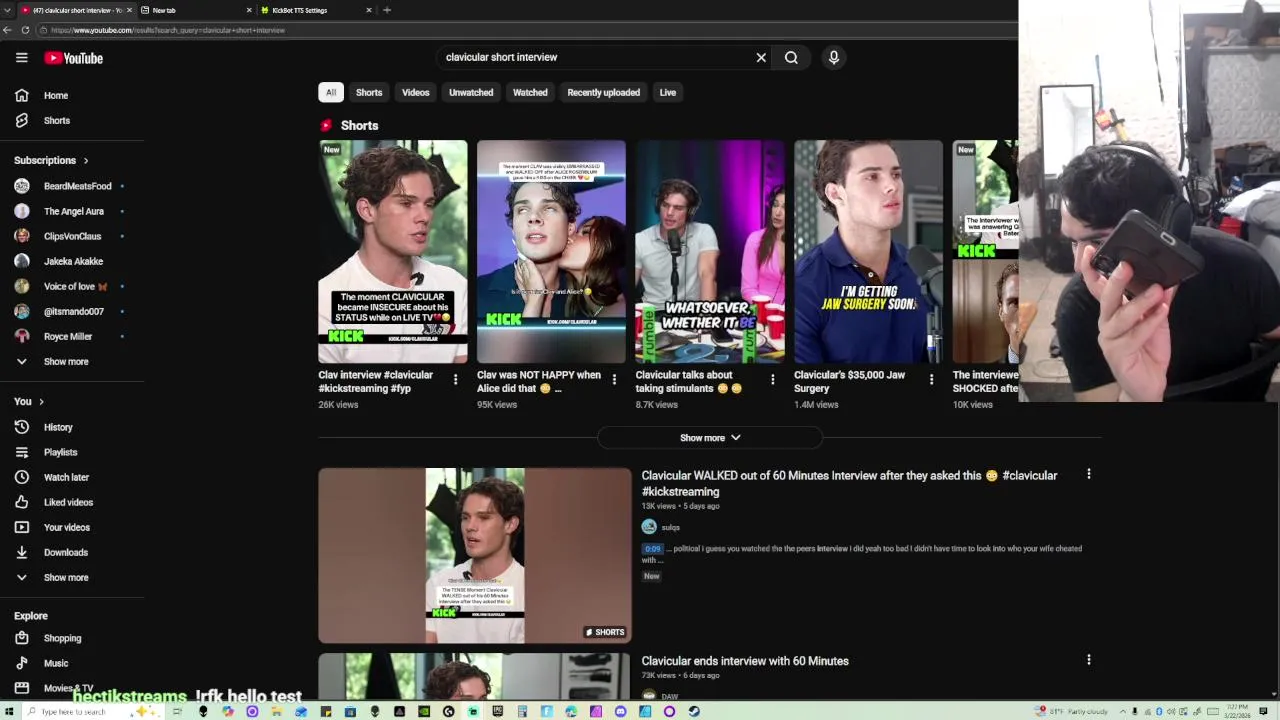Play the Clav interview short thumbnail
The width and height of the screenshot is (1280, 720).
point(393,251)
